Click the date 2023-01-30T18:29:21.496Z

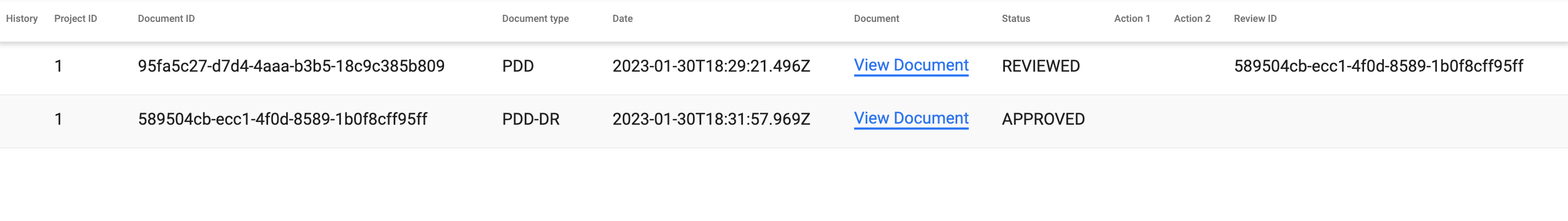click(x=711, y=66)
